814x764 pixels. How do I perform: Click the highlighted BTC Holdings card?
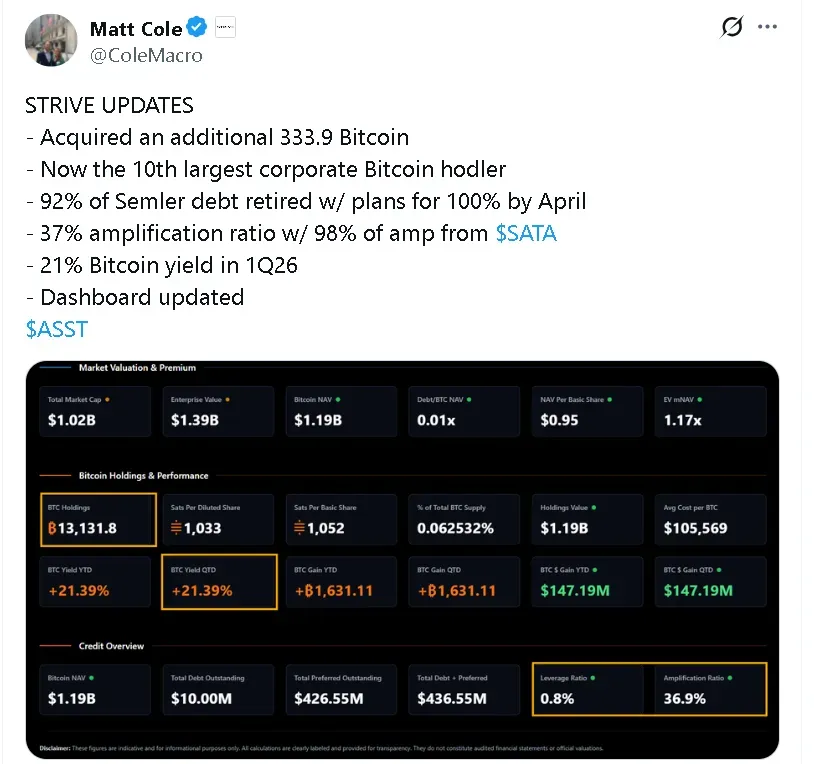point(97,519)
